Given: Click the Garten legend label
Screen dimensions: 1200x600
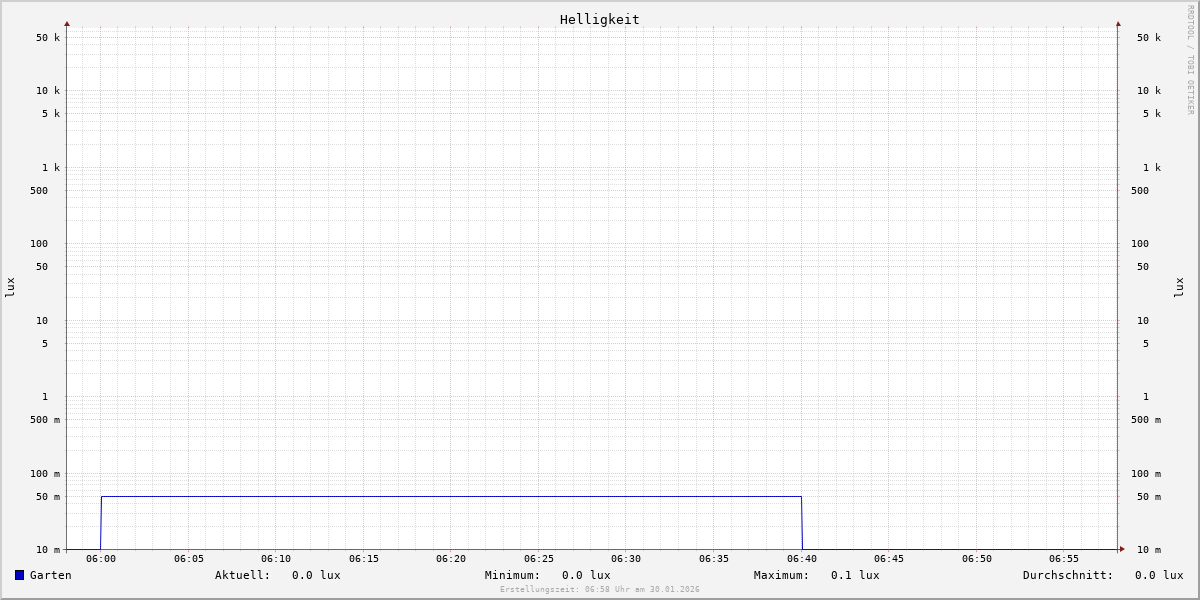Looking at the screenshot, I should [x=51, y=575].
